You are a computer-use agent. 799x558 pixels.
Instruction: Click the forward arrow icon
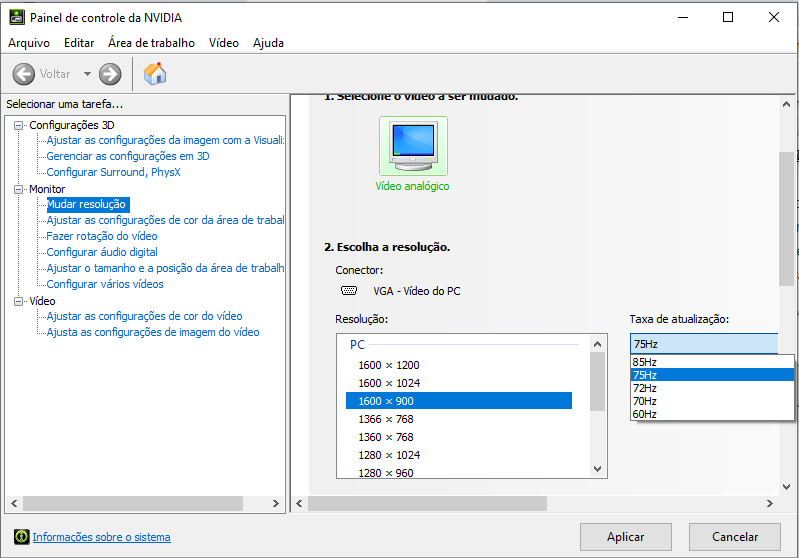110,74
